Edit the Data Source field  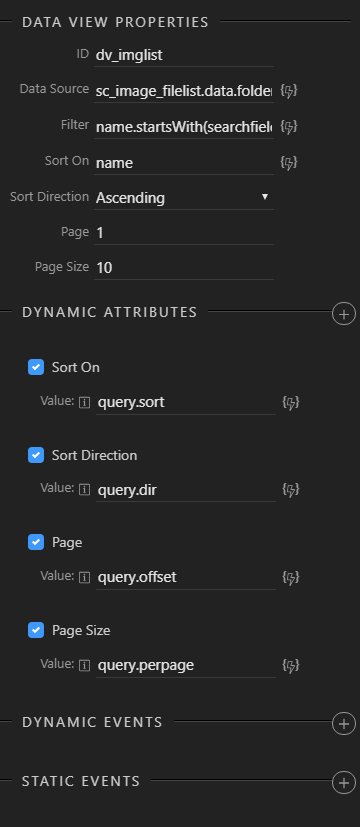pyautogui.click(x=184, y=91)
